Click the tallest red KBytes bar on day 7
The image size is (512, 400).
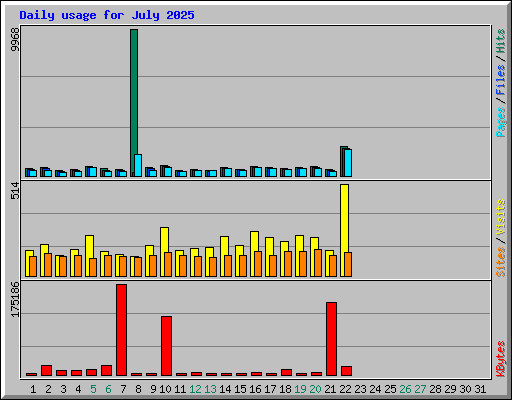121,330
